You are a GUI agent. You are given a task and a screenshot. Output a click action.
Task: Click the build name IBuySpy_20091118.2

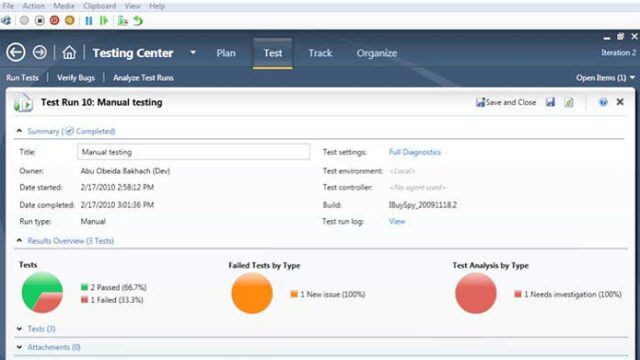tap(423, 205)
